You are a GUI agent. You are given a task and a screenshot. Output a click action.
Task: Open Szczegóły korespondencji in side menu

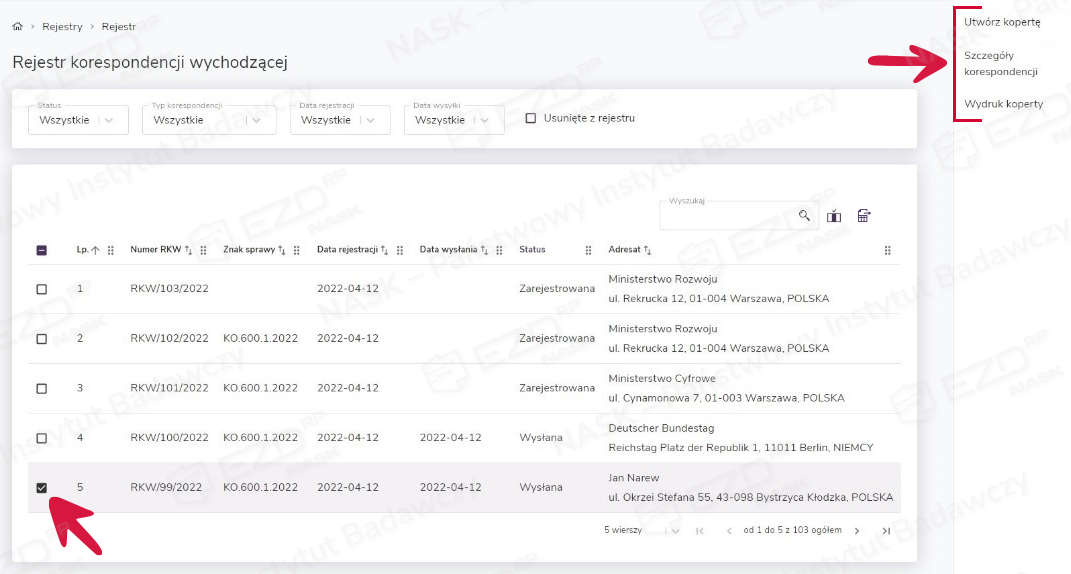click(x=1000, y=64)
